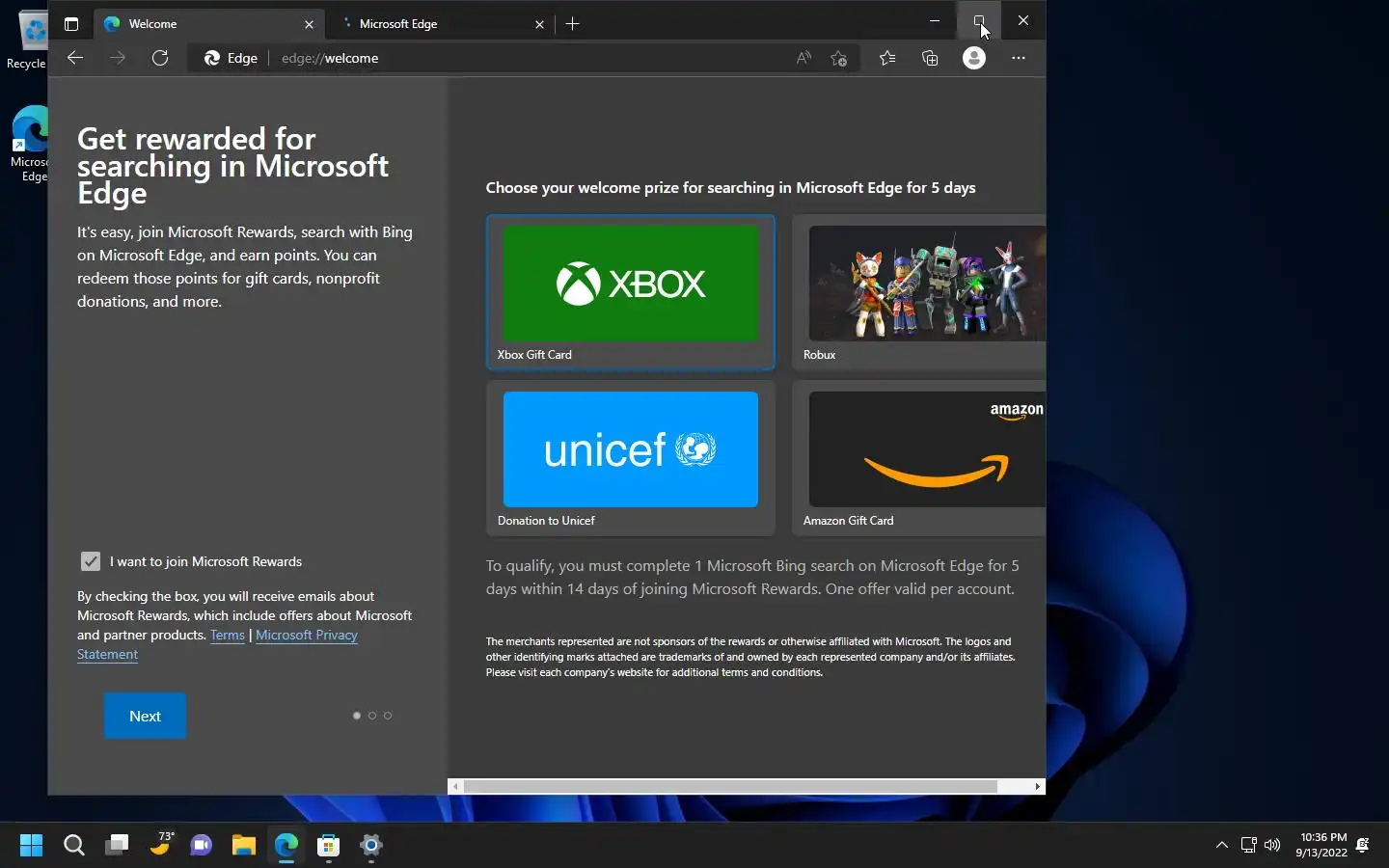
Task: Uncheck I want to join Microsoft Rewards
Action: click(91, 561)
